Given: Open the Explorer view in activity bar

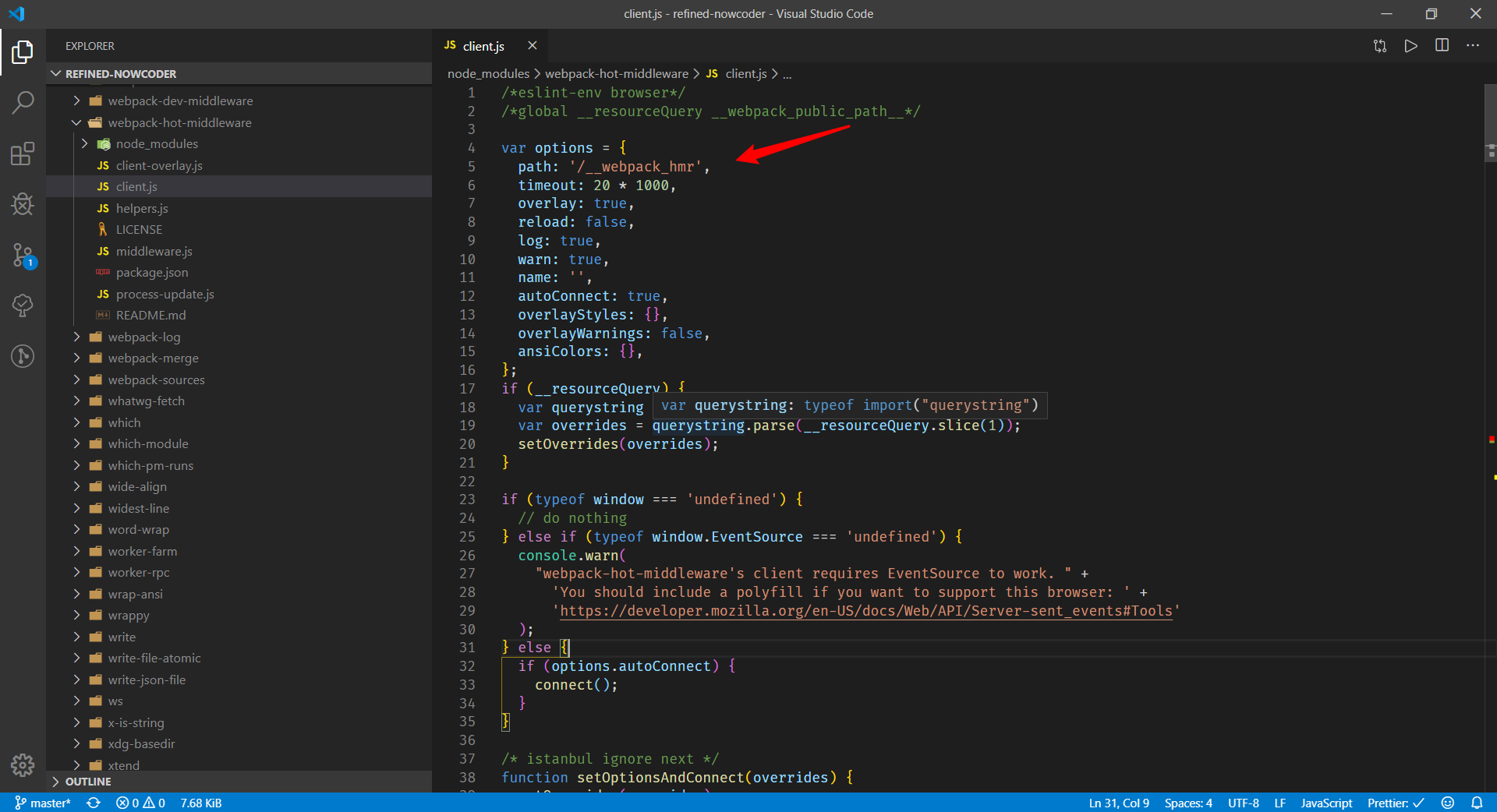Looking at the screenshot, I should pos(23,52).
